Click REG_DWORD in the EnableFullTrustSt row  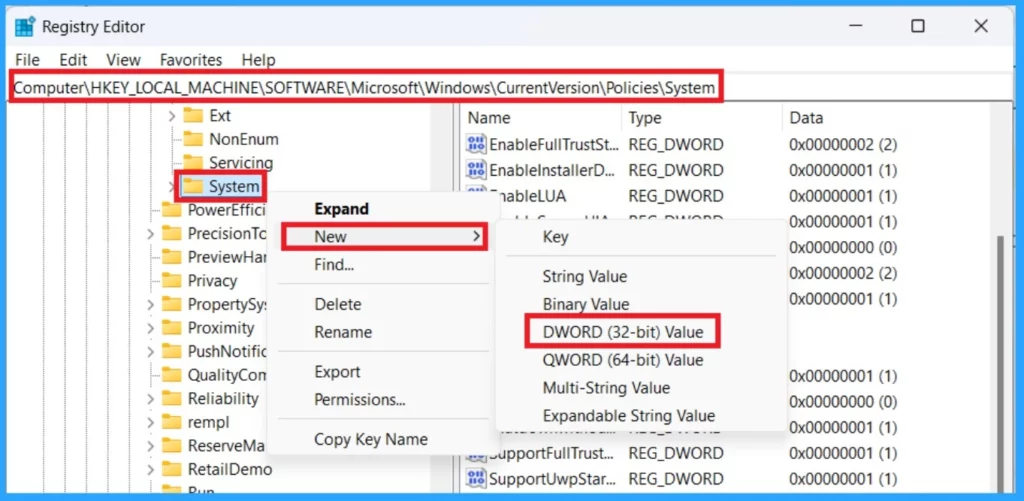[x=676, y=144]
